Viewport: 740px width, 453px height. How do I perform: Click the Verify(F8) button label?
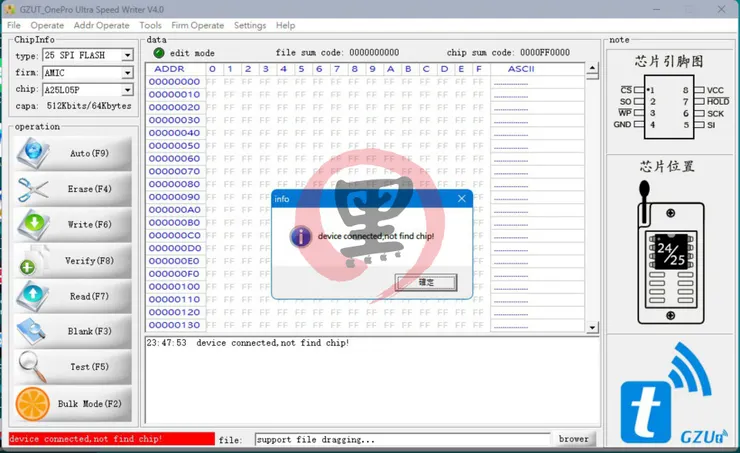click(x=90, y=260)
